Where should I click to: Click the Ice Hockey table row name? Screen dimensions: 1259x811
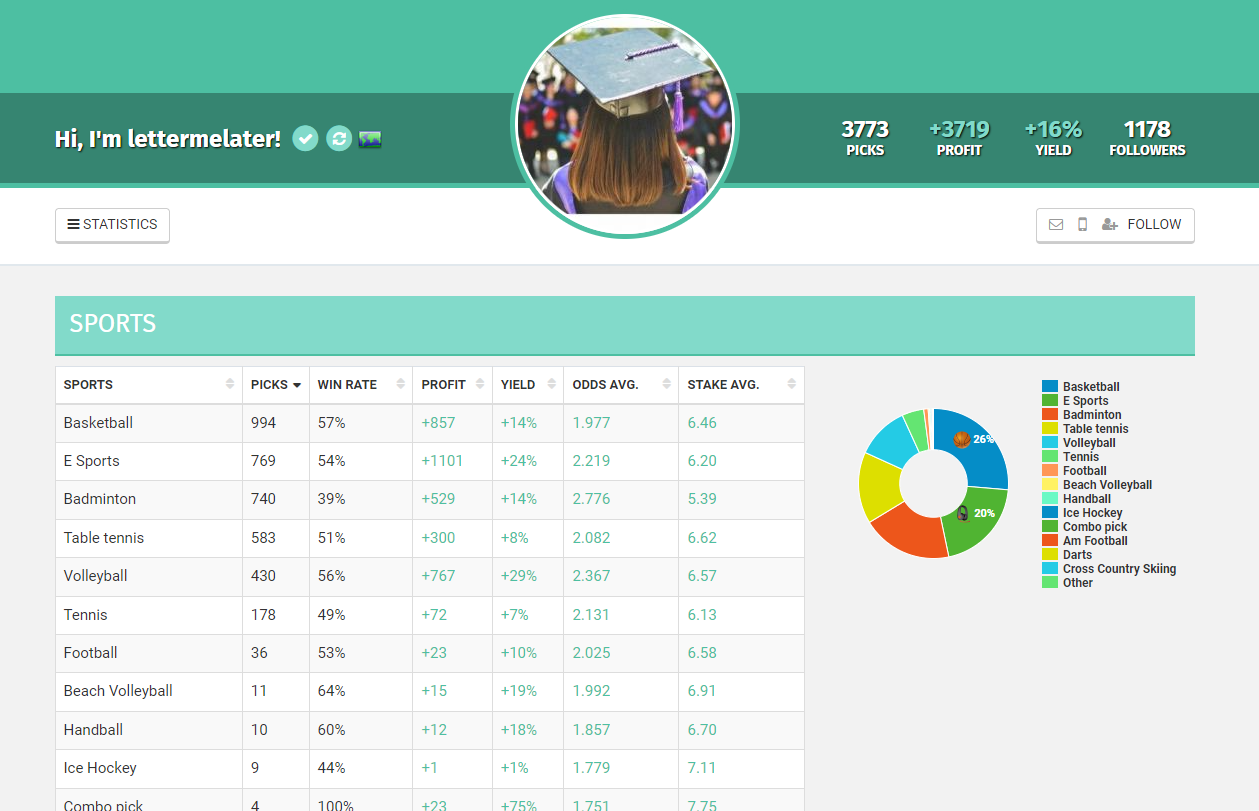pos(100,768)
